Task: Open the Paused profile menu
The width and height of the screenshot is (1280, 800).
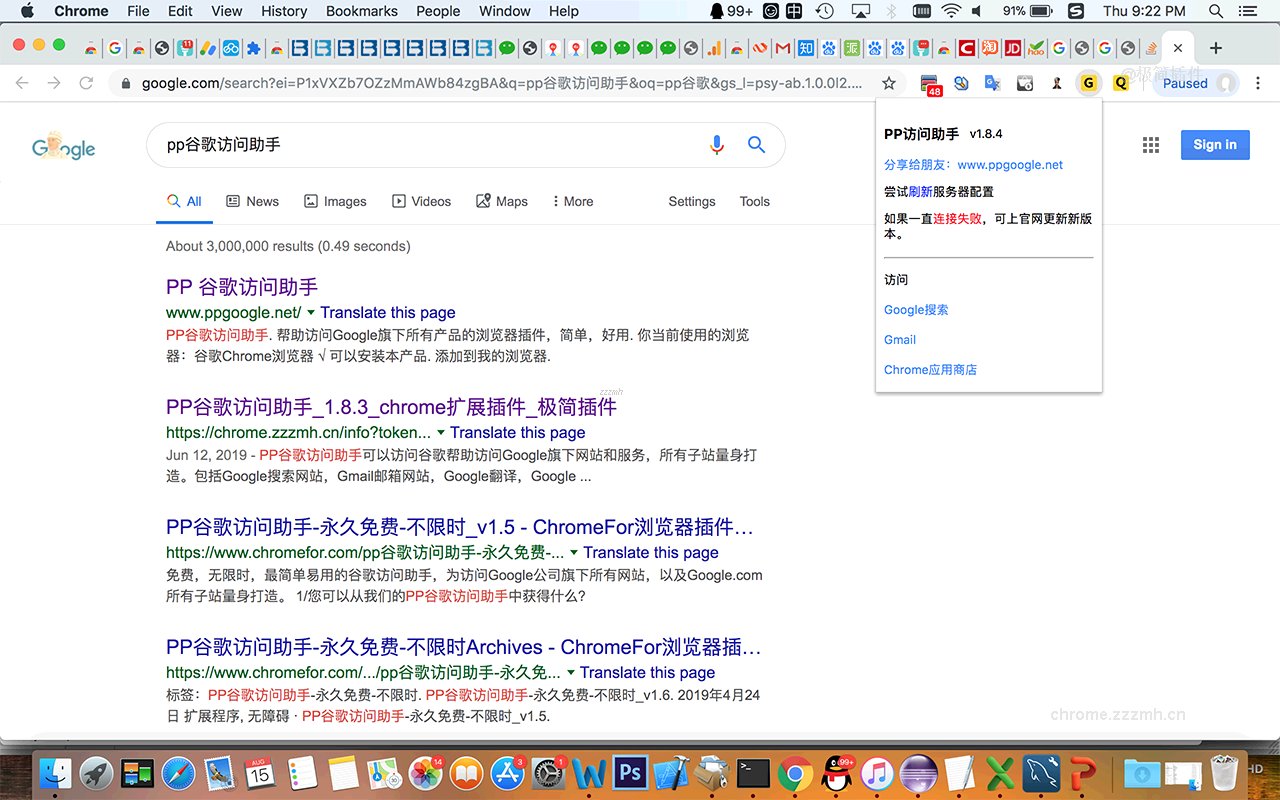Action: [x=1197, y=84]
